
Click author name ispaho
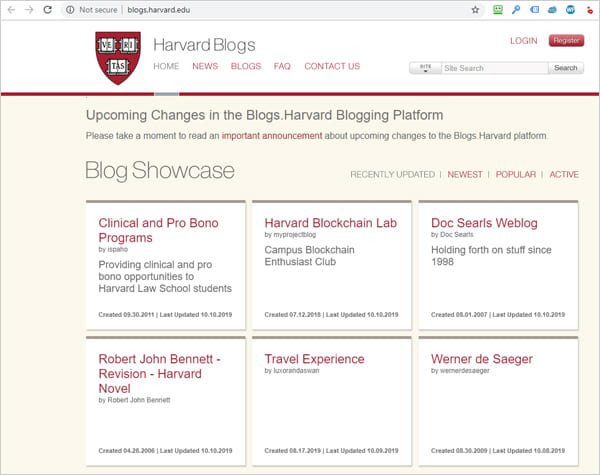117,250
